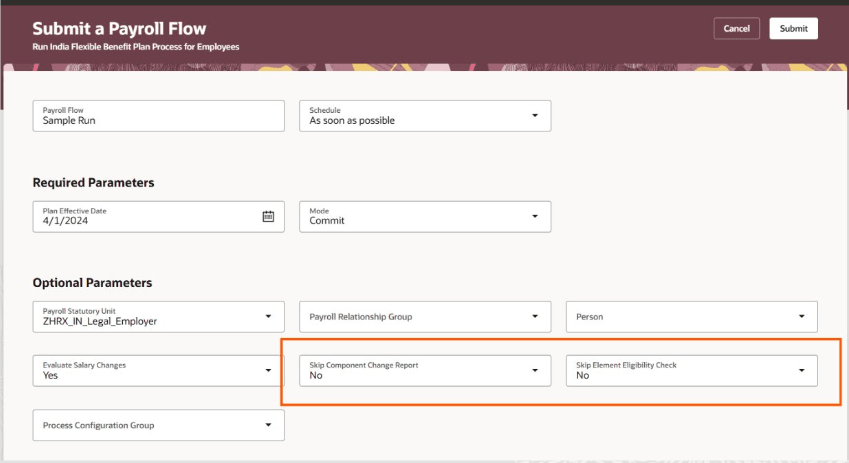
Task: Click 'No' under Skip Element Eligibility Check
Action: tap(583, 375)
